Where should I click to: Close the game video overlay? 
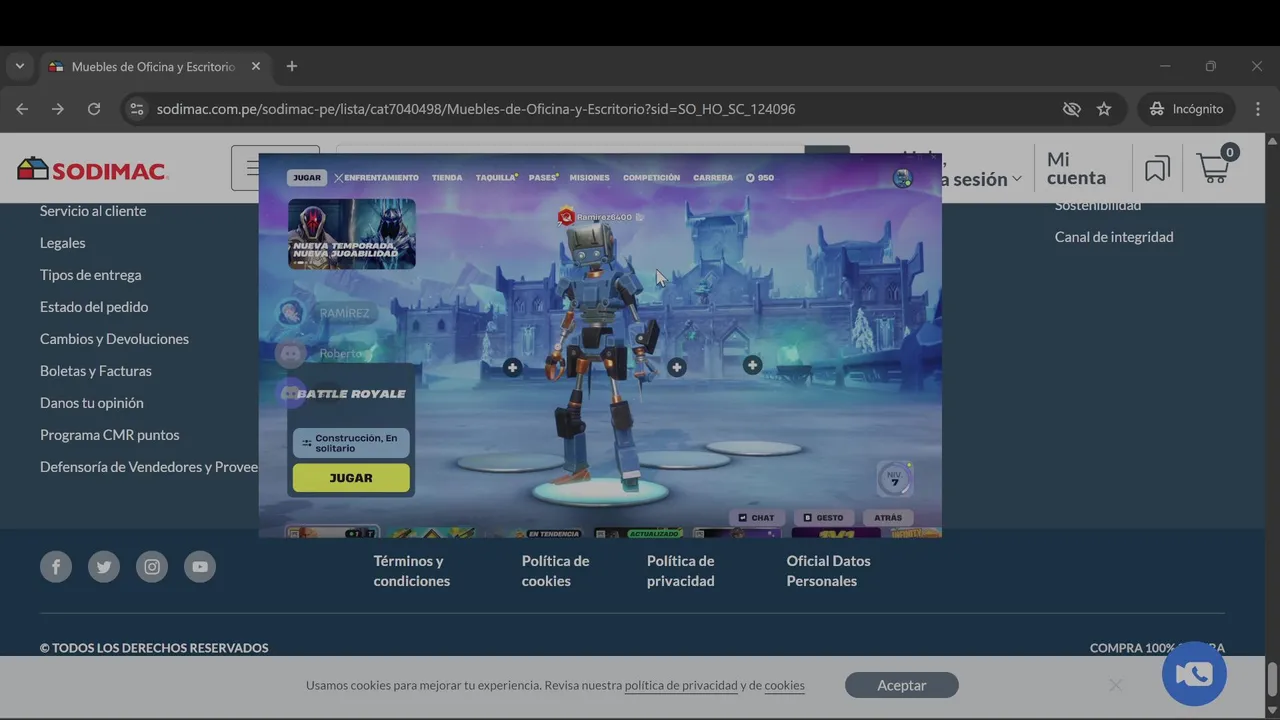click(934, 156)
